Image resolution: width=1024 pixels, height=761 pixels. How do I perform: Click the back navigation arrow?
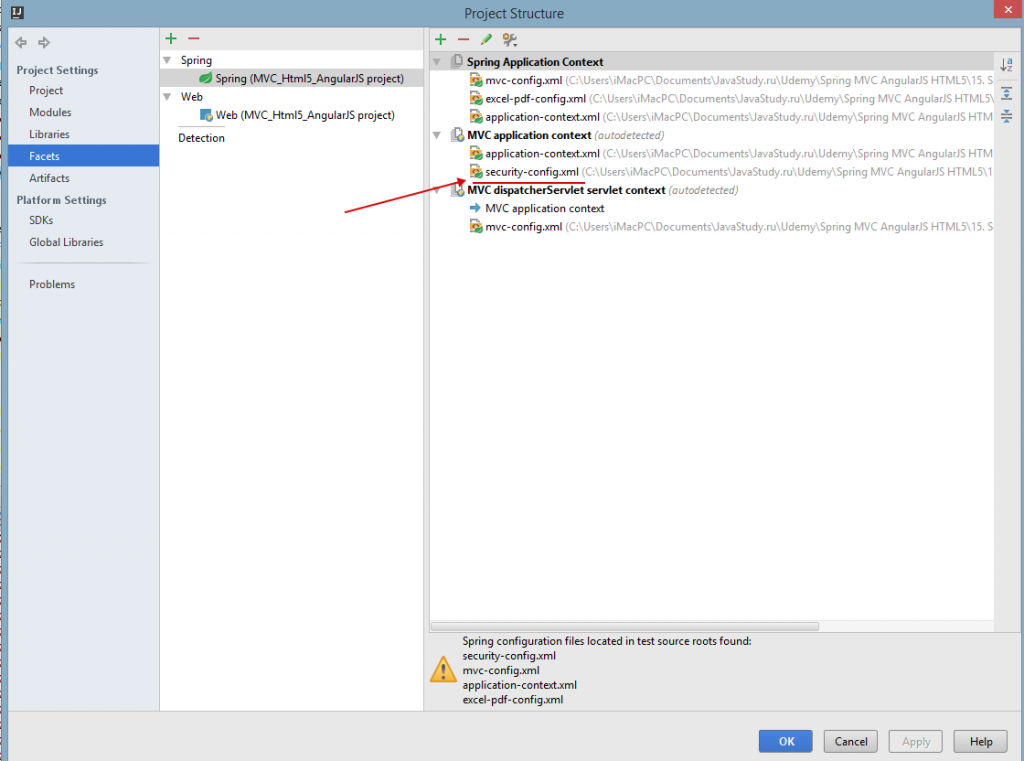pyautogui.click(x=21, y=43)
